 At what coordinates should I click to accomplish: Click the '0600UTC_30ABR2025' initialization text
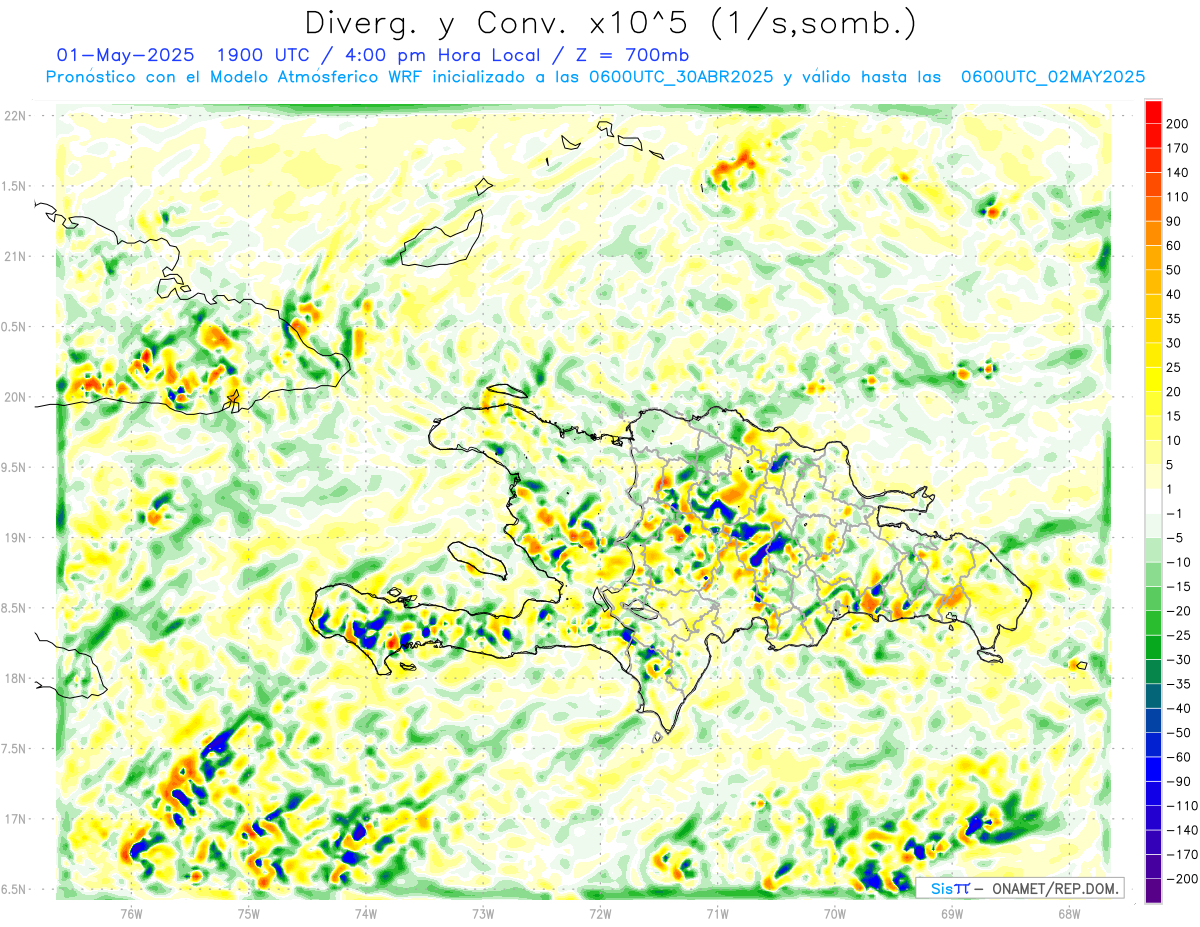click(x=682, y=77)
